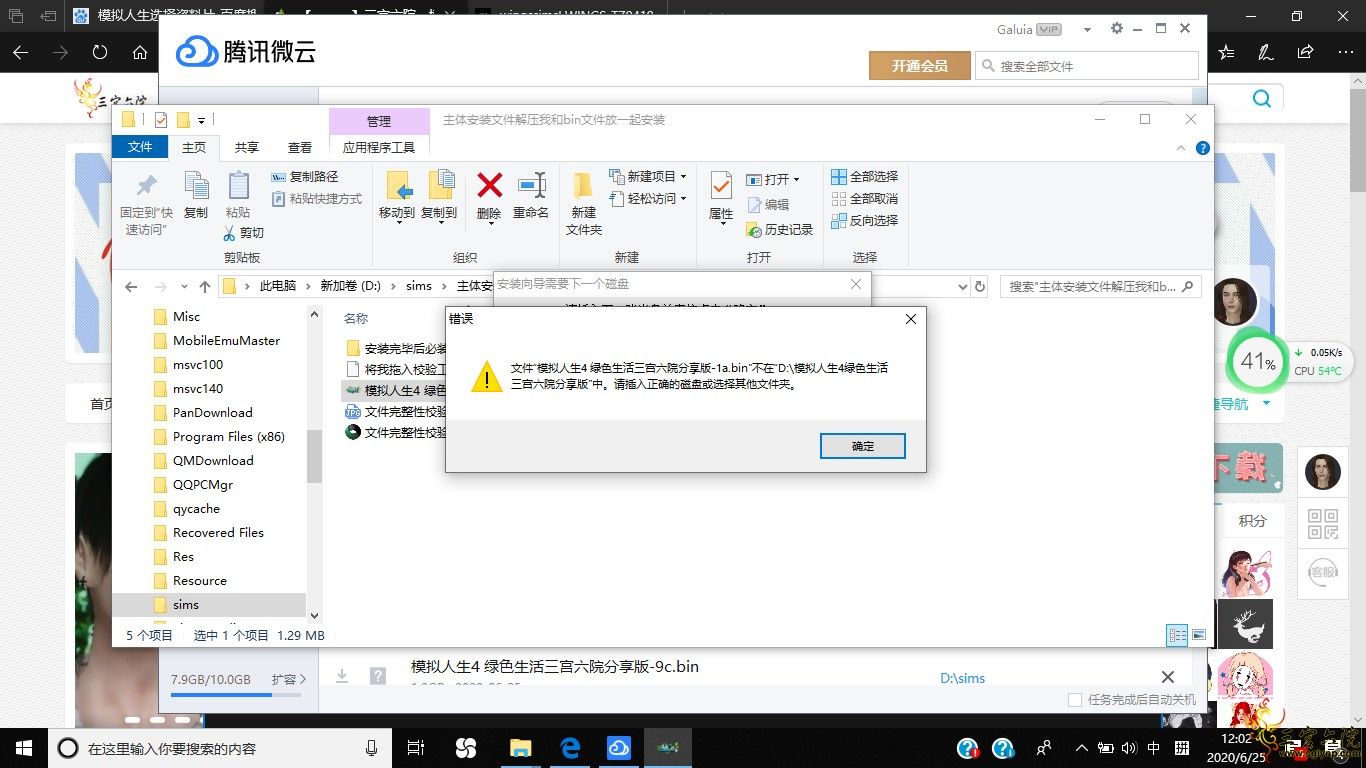Click the Manage contextual tab
The image size is (1366, 768).
379,121
